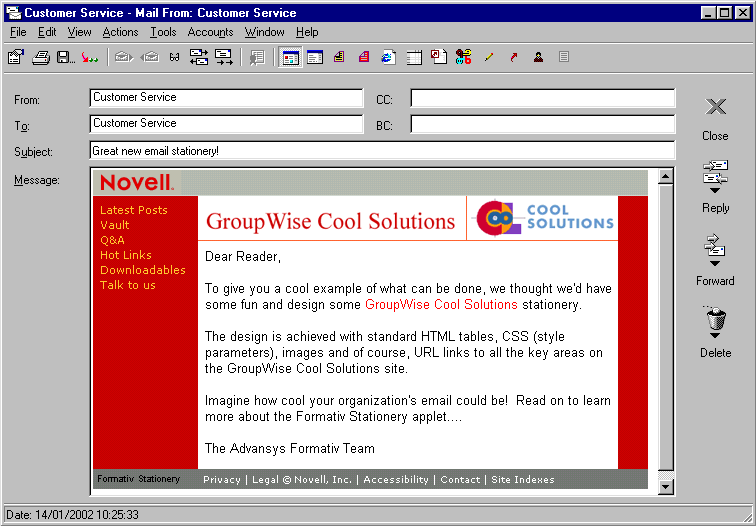Click the message scrollbar down arrow

pos(666,486)
